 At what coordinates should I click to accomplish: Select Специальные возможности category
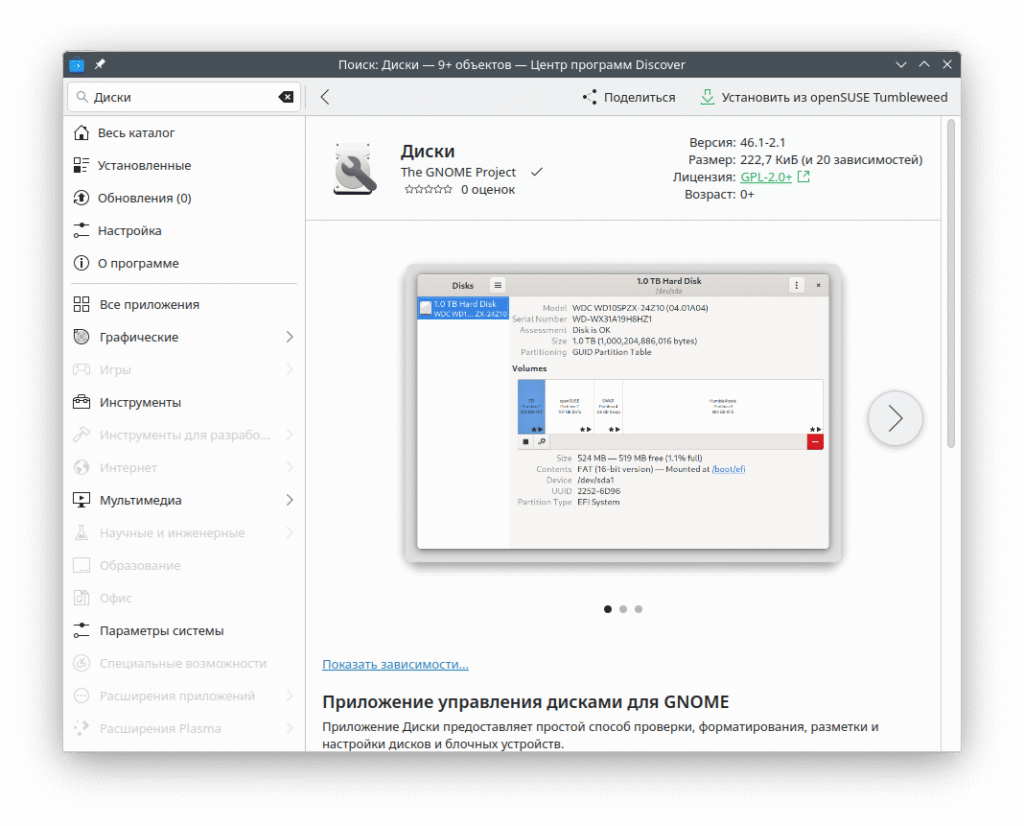[x=184, y=663]
